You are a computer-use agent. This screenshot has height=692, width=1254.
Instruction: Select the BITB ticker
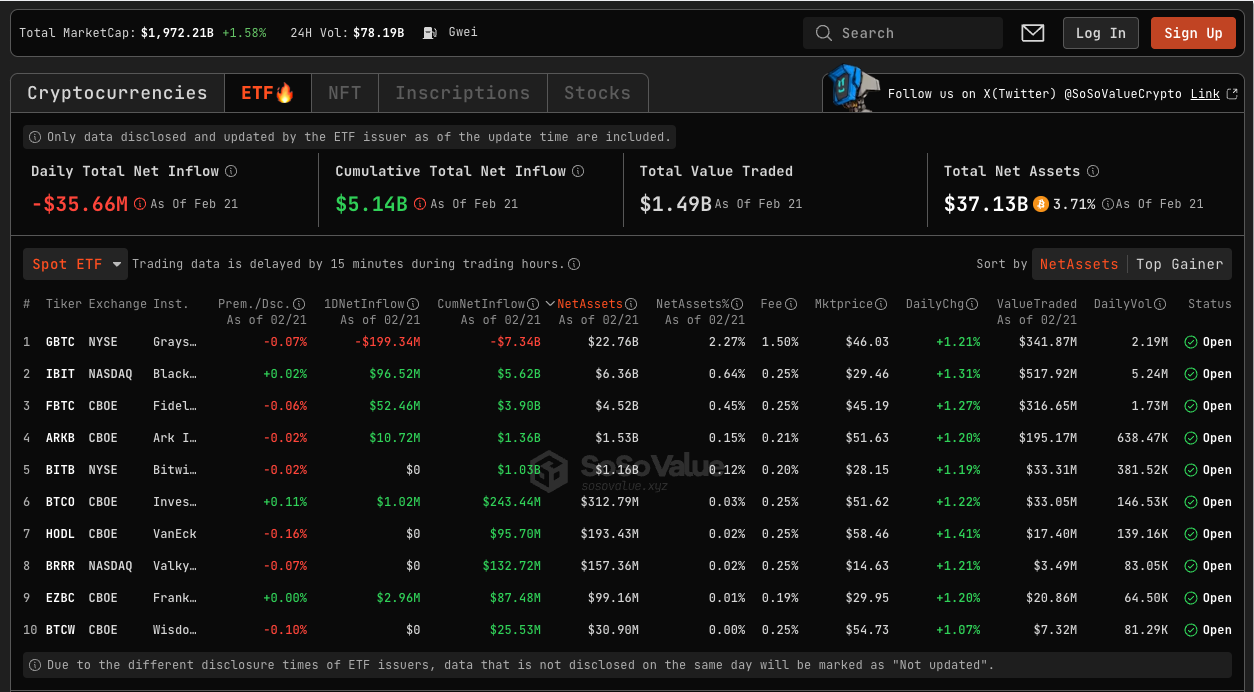tap(60, 470)
